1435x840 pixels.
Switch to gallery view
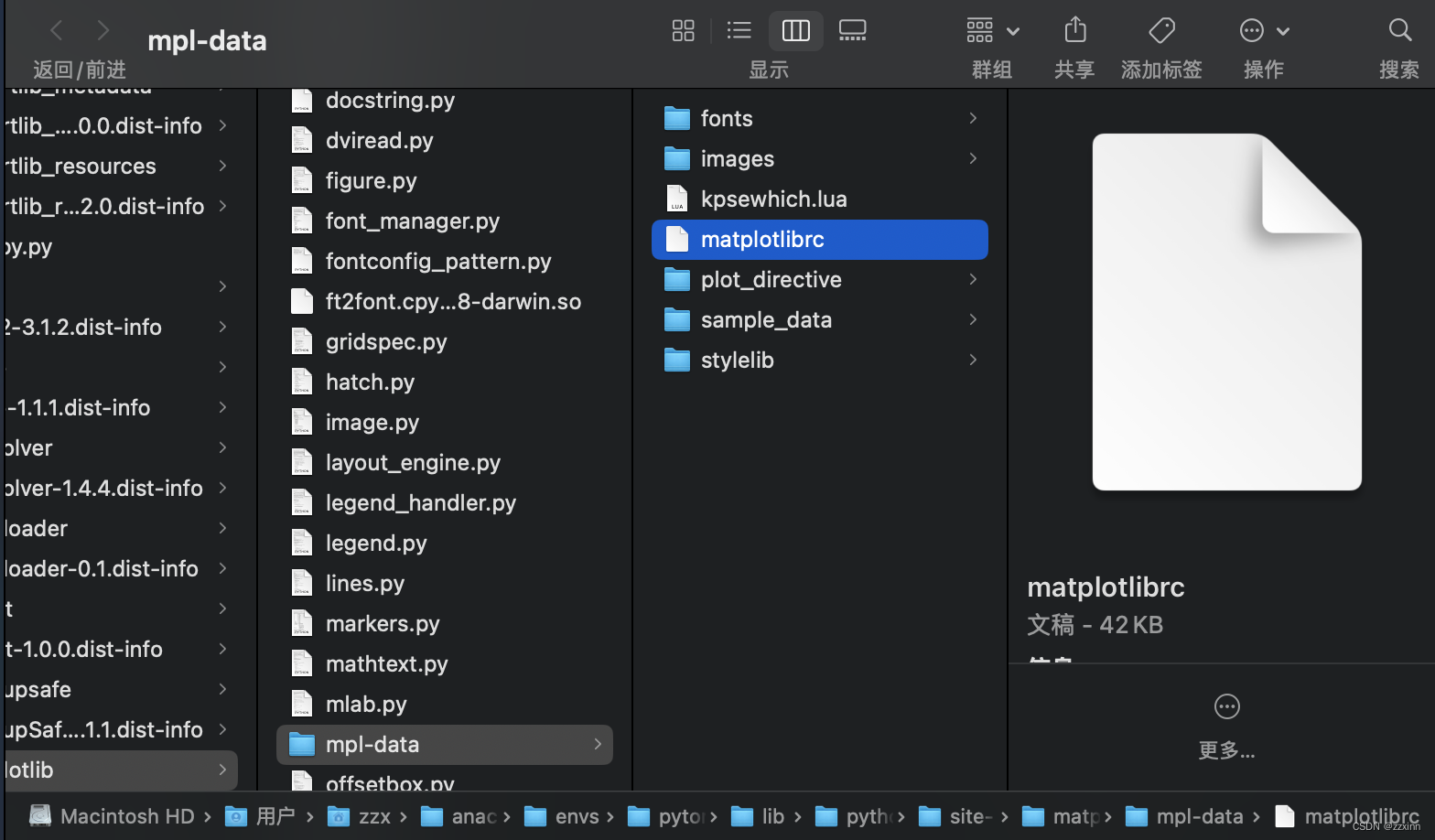pos(852,30)
